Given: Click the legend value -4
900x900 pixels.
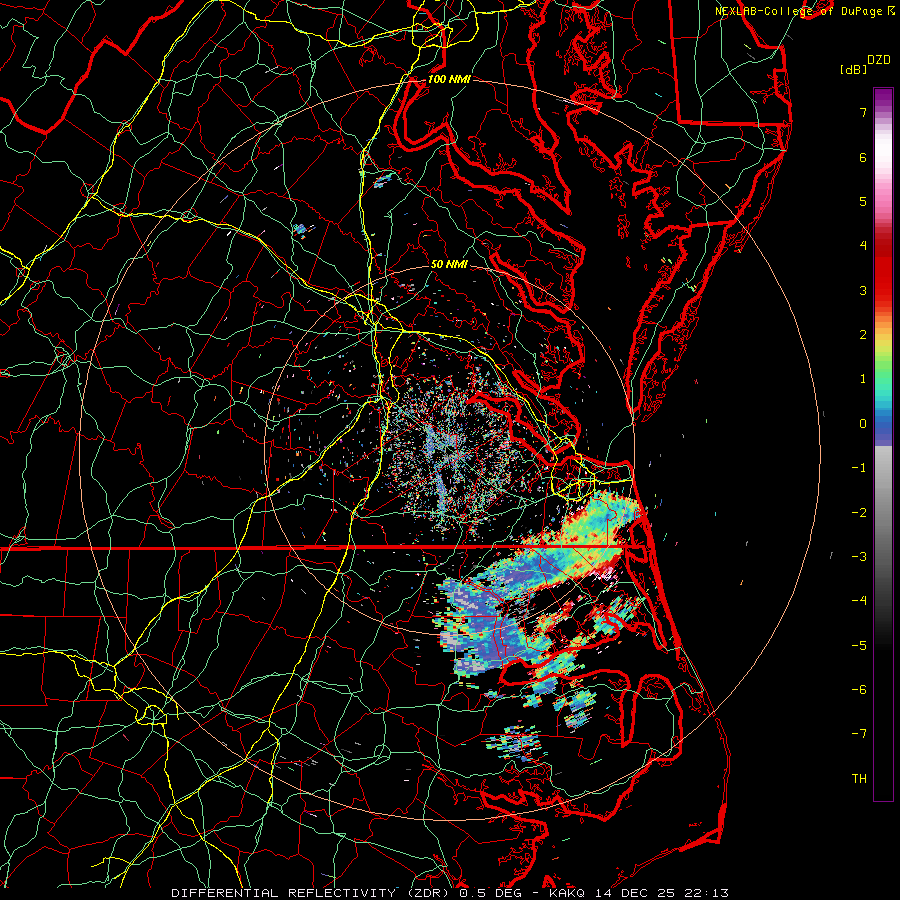Looking at the screenshot, I should 859,601.
